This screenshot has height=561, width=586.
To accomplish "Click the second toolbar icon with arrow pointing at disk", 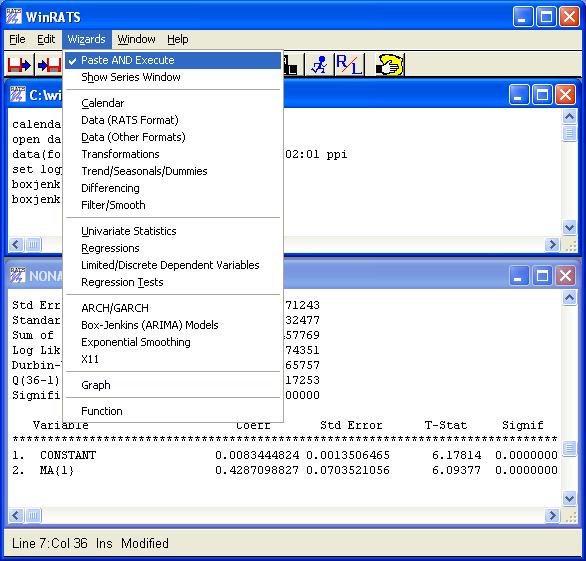I will point(49,65).
